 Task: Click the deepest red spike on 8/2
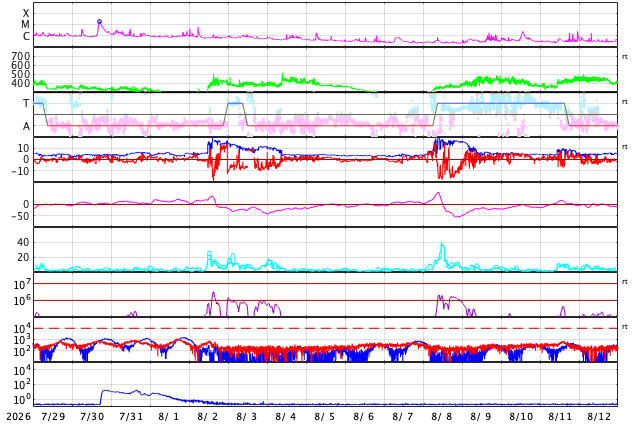click(213, 179)
